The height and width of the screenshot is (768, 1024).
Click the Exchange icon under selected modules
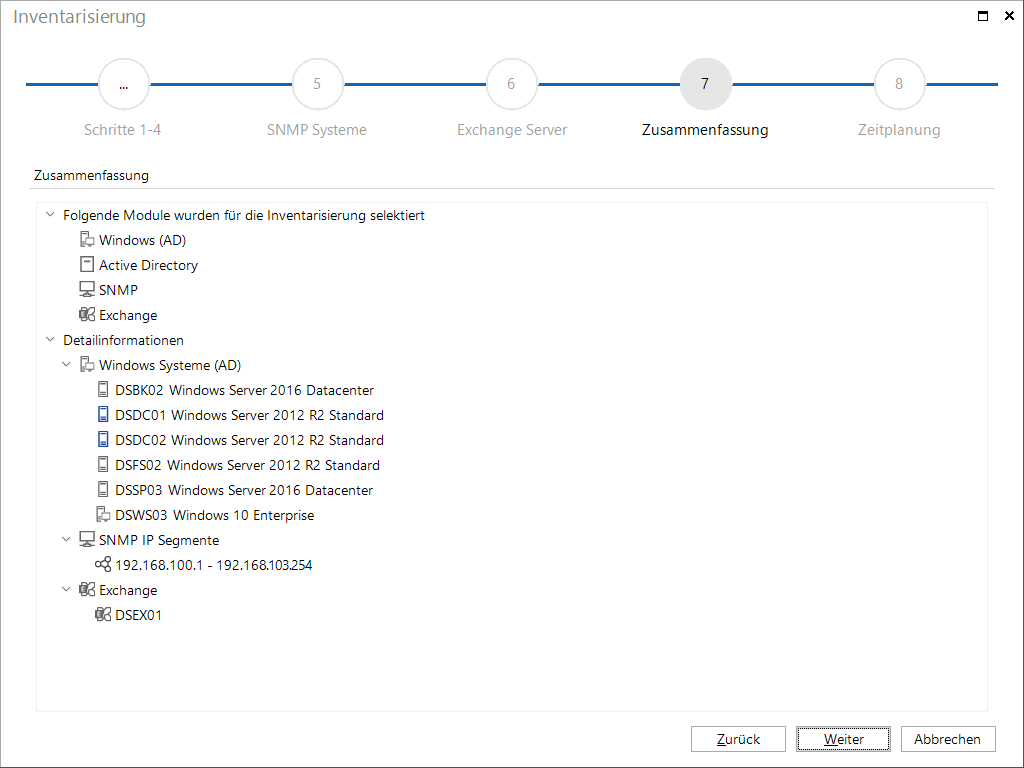87,315
